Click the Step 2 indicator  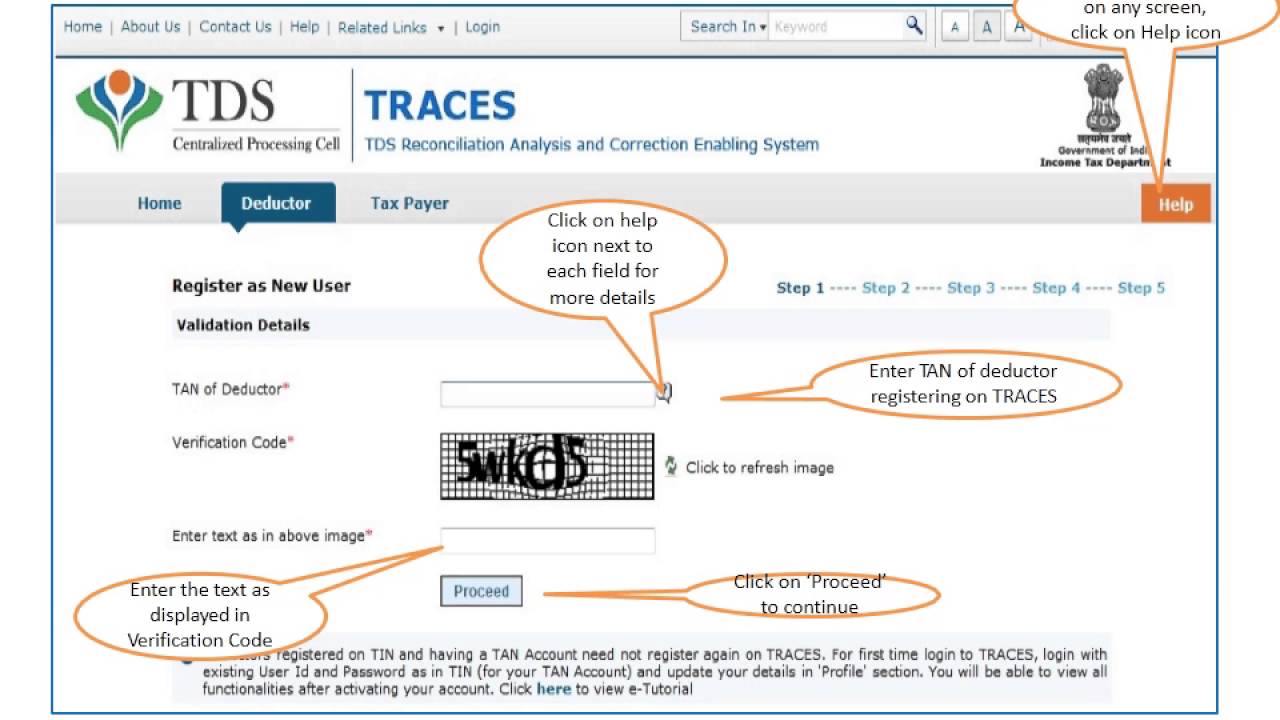pyautogui.click(x=886, y=288)
